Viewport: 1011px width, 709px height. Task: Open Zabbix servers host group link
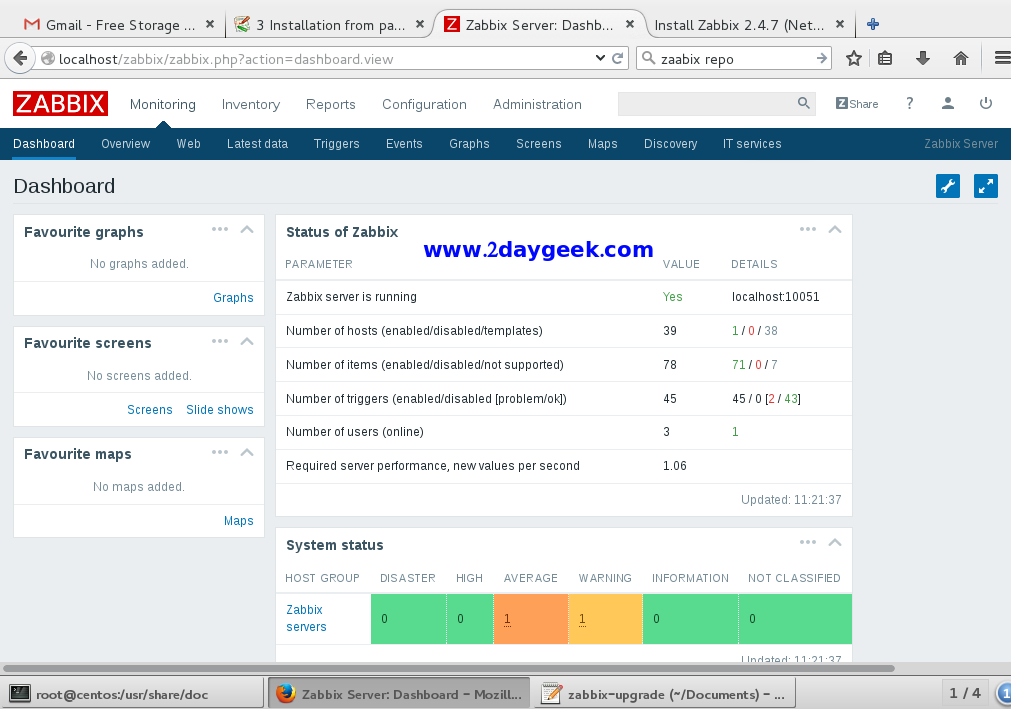pos(306,618)
